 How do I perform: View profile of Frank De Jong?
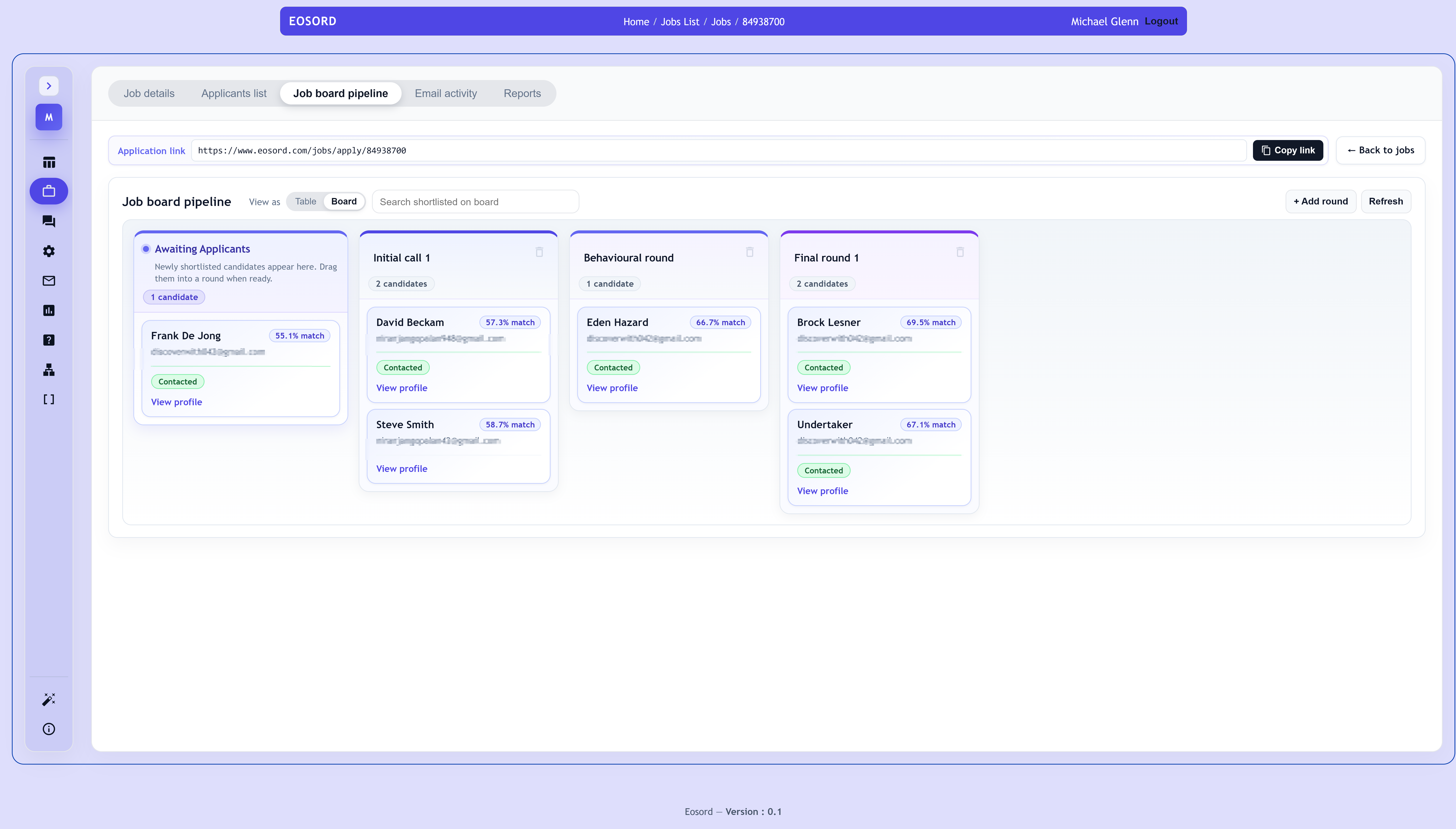(x=177, y=402)
